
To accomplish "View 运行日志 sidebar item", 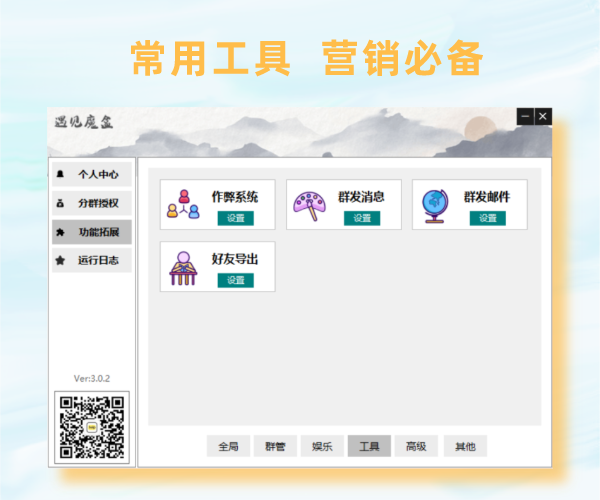I will tap(92, 261).
